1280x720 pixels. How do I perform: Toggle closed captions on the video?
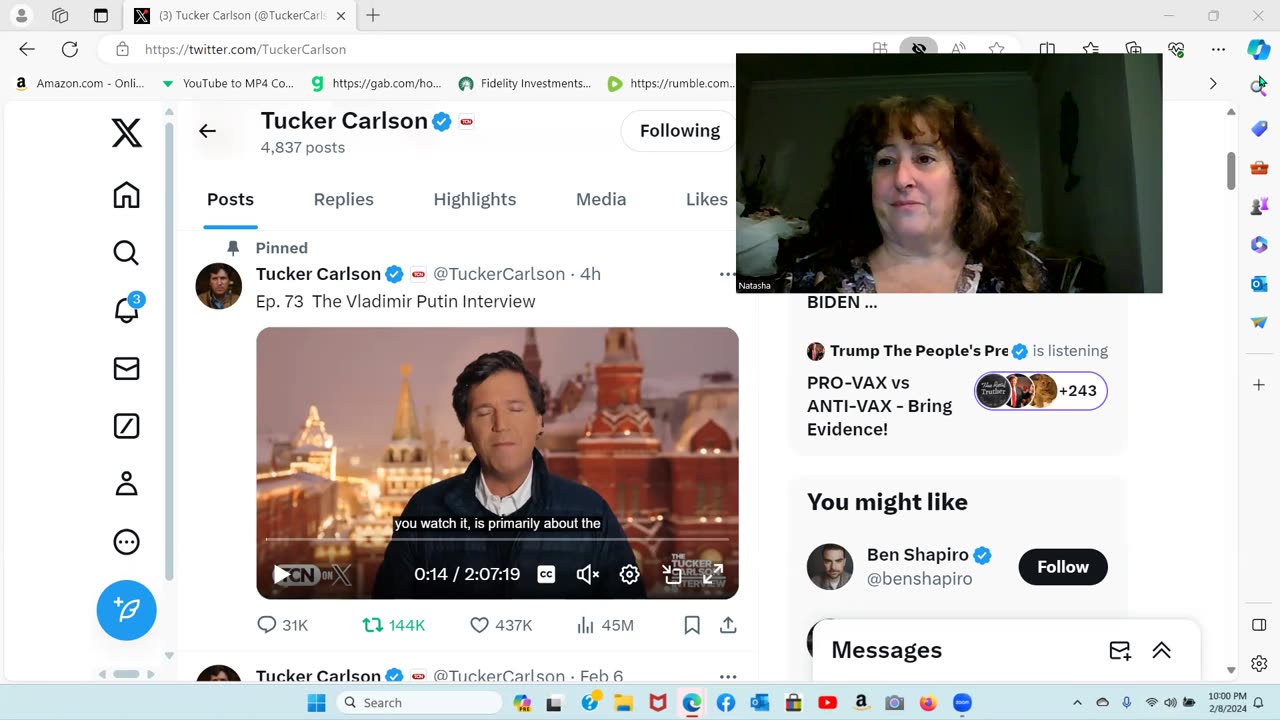546,574
